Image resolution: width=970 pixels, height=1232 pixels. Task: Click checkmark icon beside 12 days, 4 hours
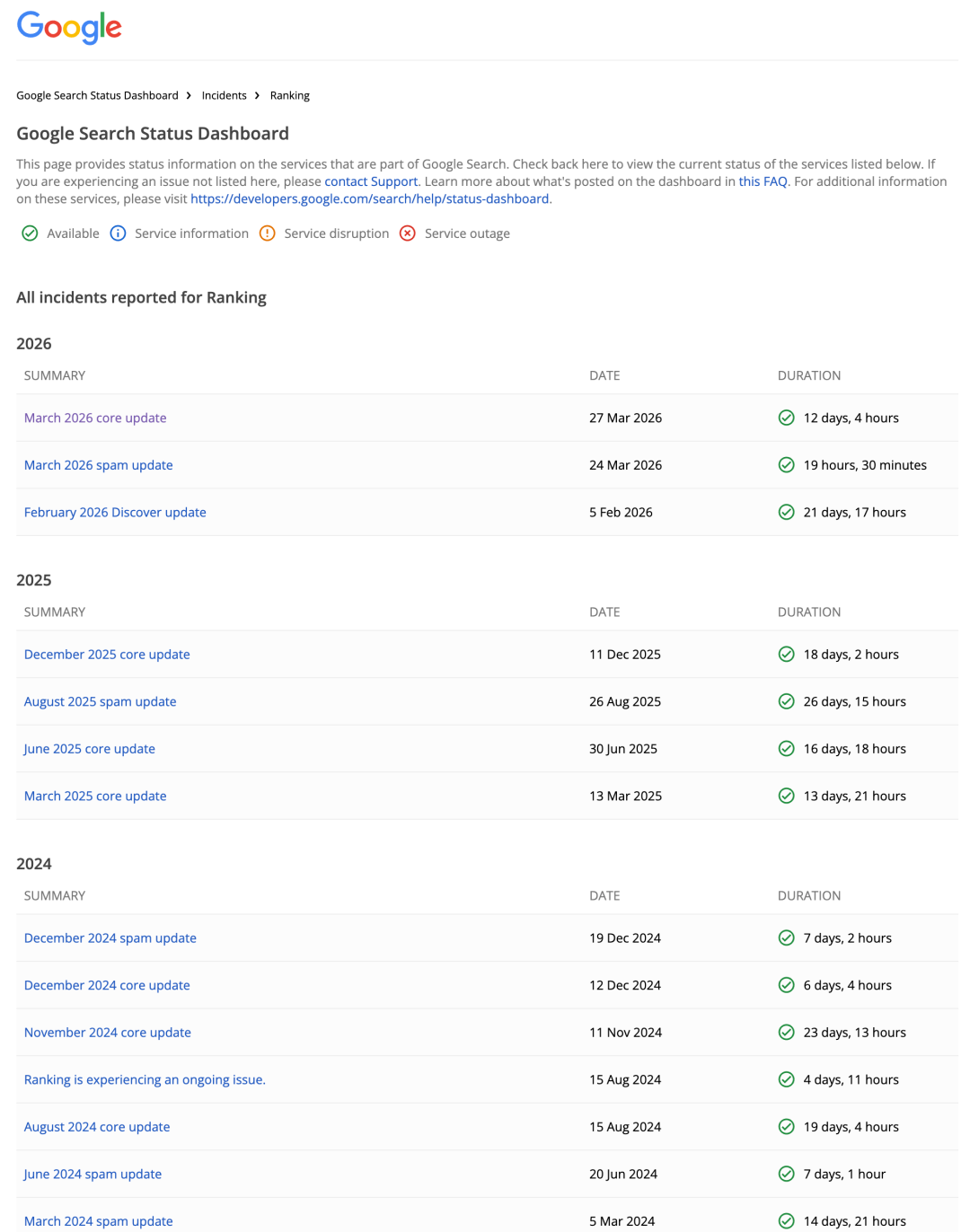click(x=786, y=418)
